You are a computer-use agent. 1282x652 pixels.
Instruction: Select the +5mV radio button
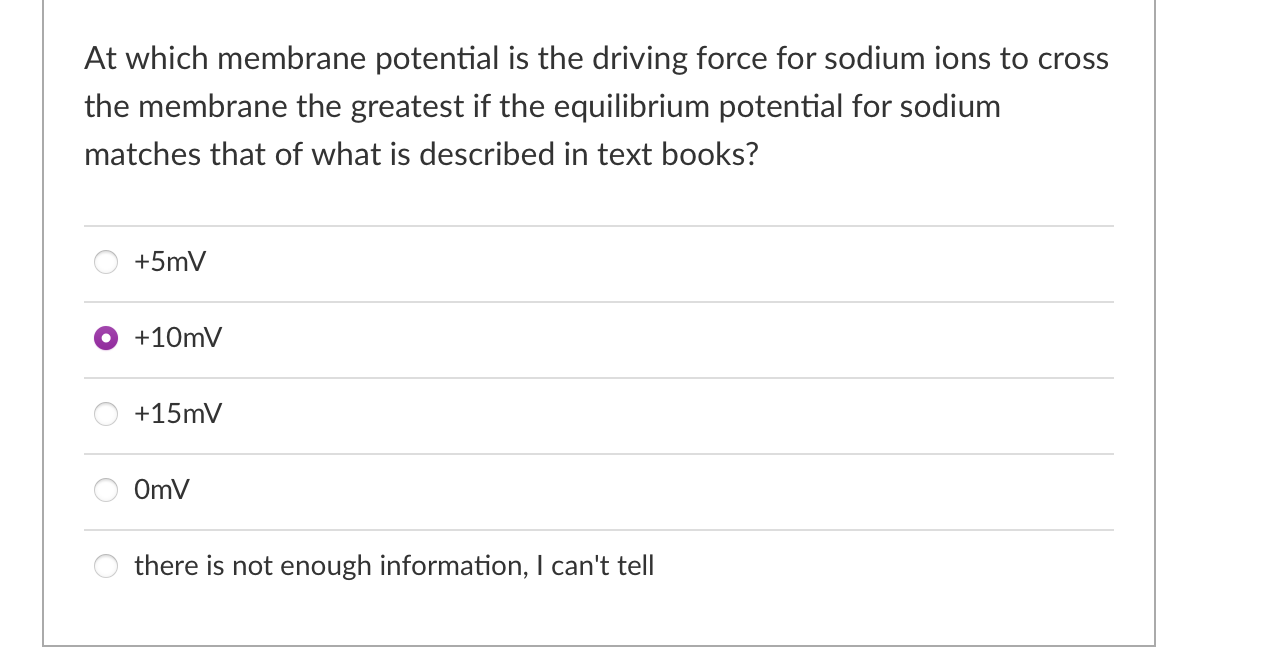point(106,262)
